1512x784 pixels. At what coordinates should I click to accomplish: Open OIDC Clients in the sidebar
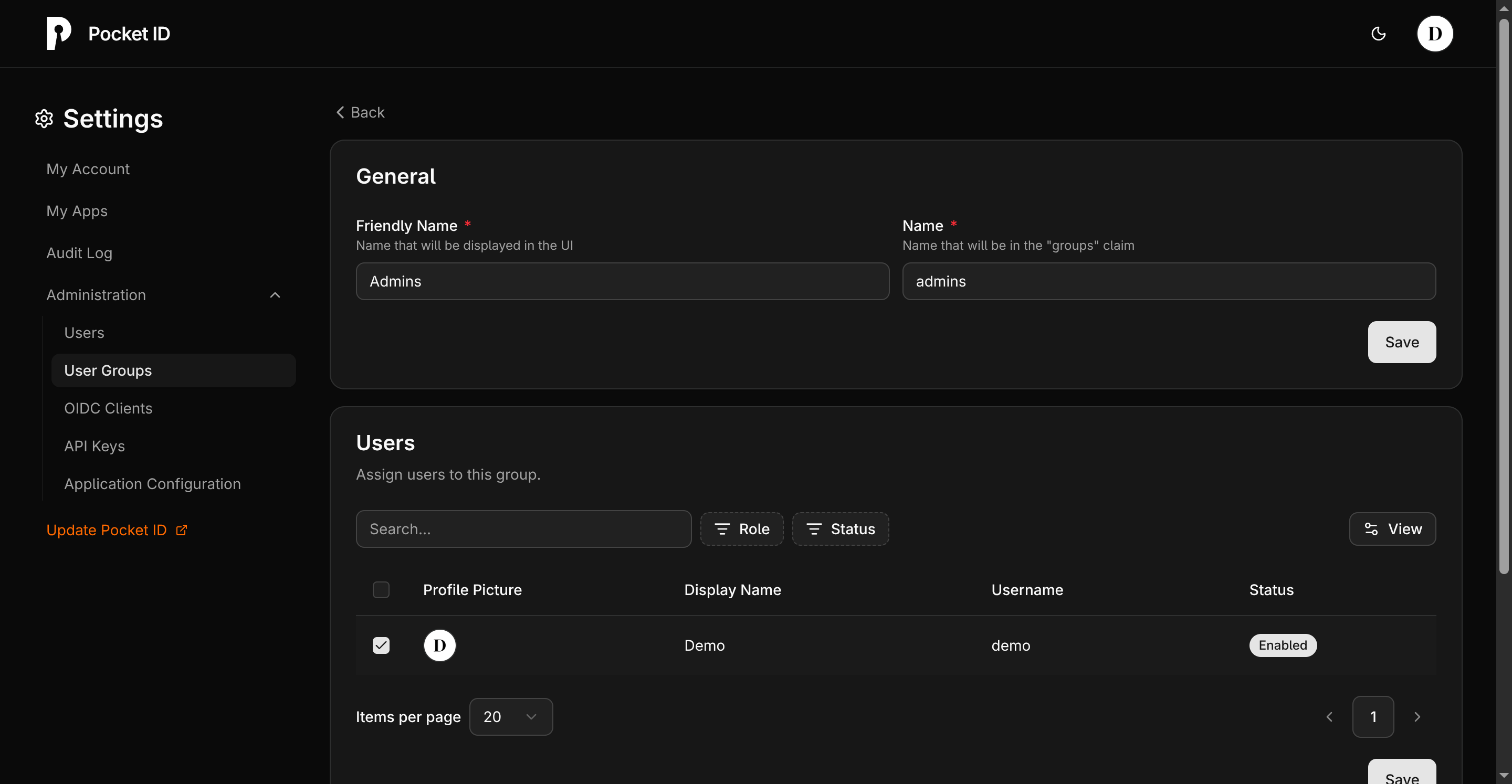click(108, 408)
